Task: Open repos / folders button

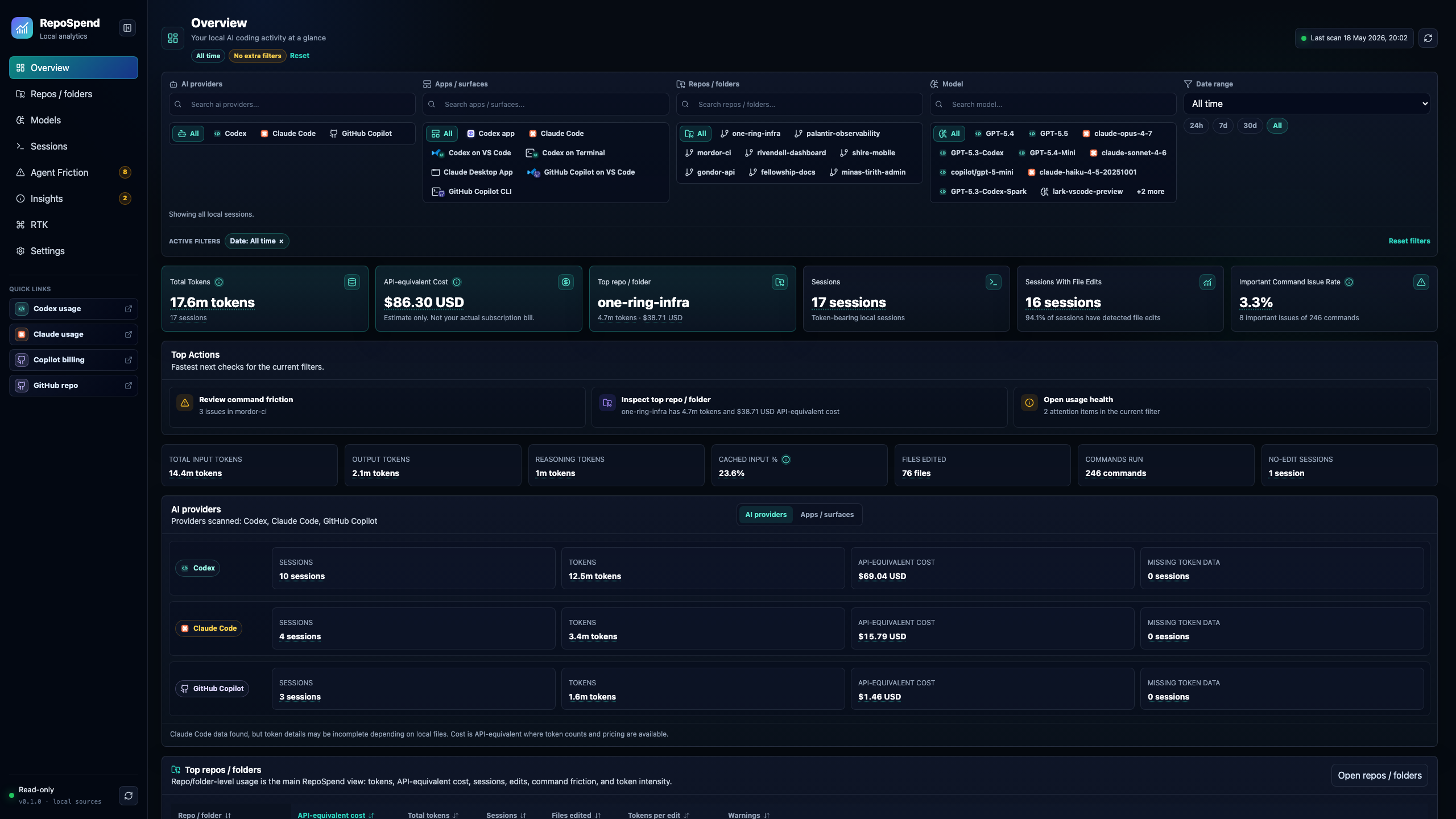Action: pos(1379,775)
